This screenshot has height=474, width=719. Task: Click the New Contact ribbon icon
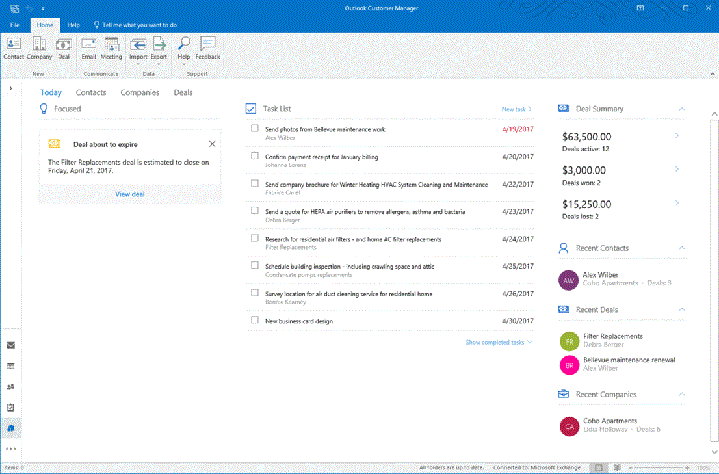pos(13,44)
